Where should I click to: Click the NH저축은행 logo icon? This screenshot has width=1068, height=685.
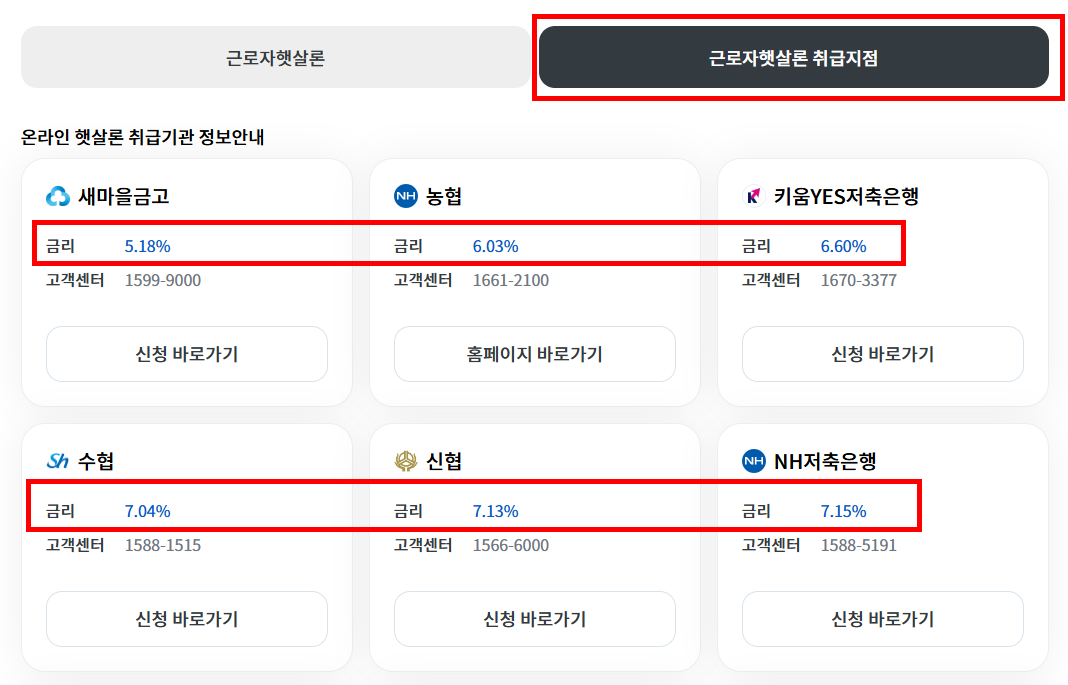[751, 461]
